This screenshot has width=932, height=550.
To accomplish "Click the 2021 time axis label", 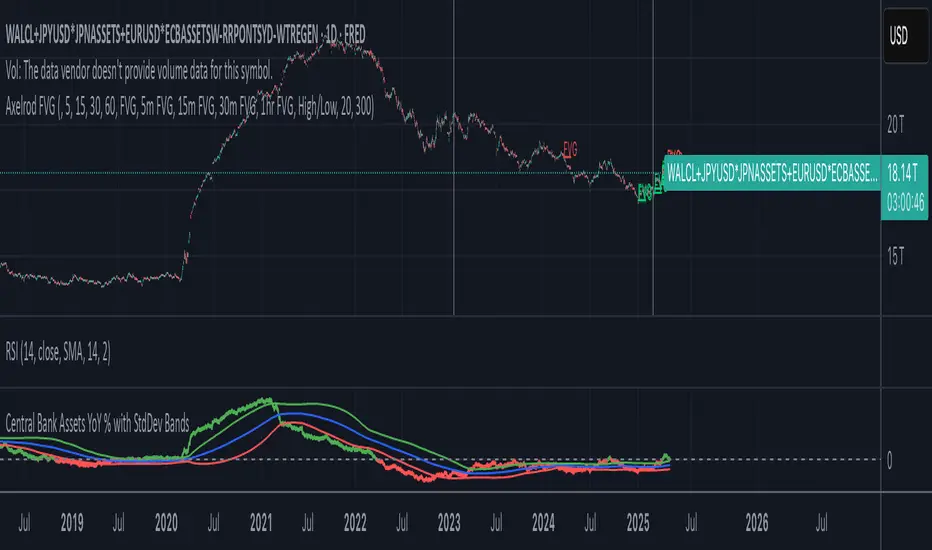I will pyautogui.click(x=261, y=523).
